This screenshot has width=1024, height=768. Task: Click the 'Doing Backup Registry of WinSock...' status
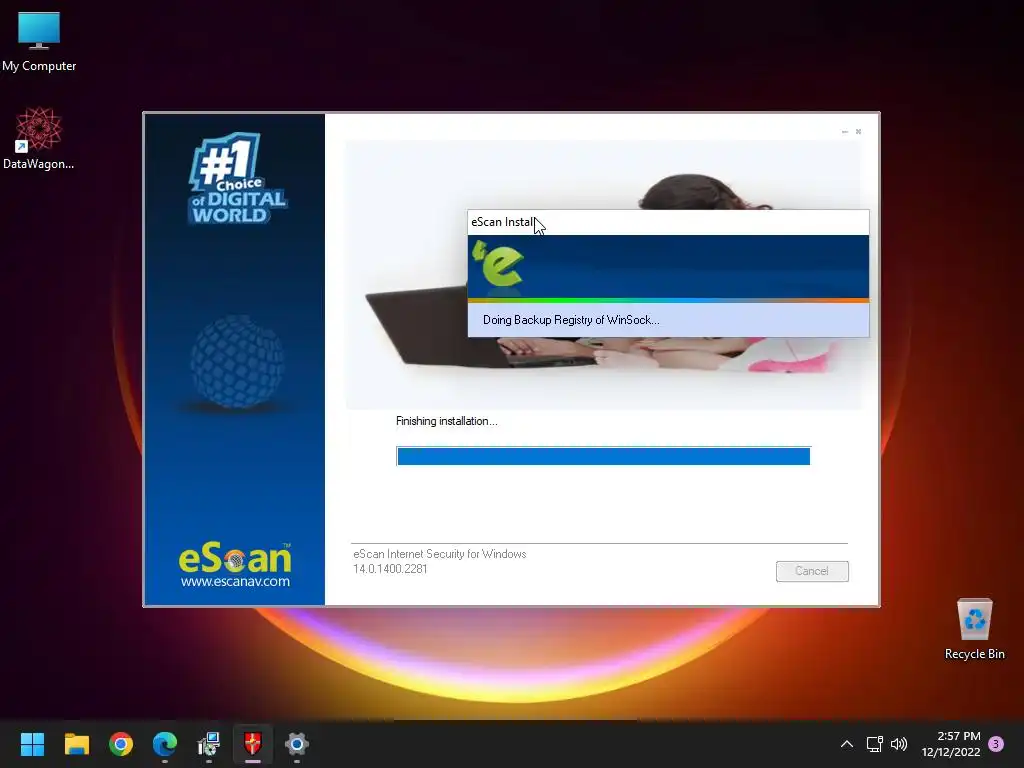[x=571, y=320]
